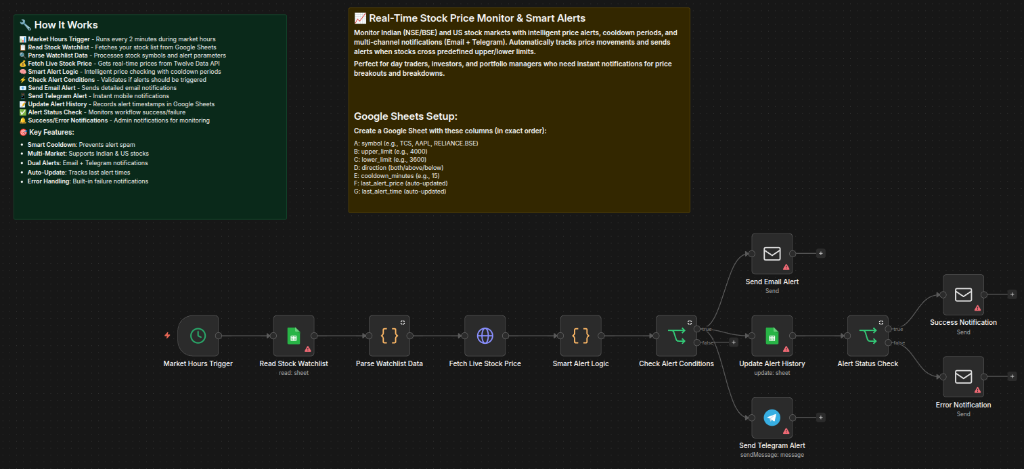Select the Update Alert History sheets node

click(x=772, y=336)
